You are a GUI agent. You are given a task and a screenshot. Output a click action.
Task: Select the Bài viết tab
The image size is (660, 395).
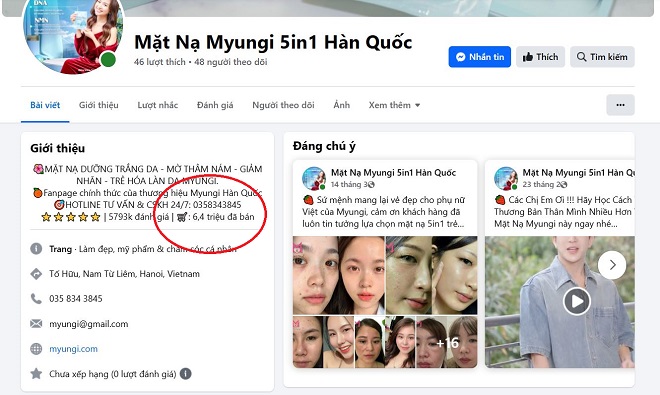[x=45, y=105]
